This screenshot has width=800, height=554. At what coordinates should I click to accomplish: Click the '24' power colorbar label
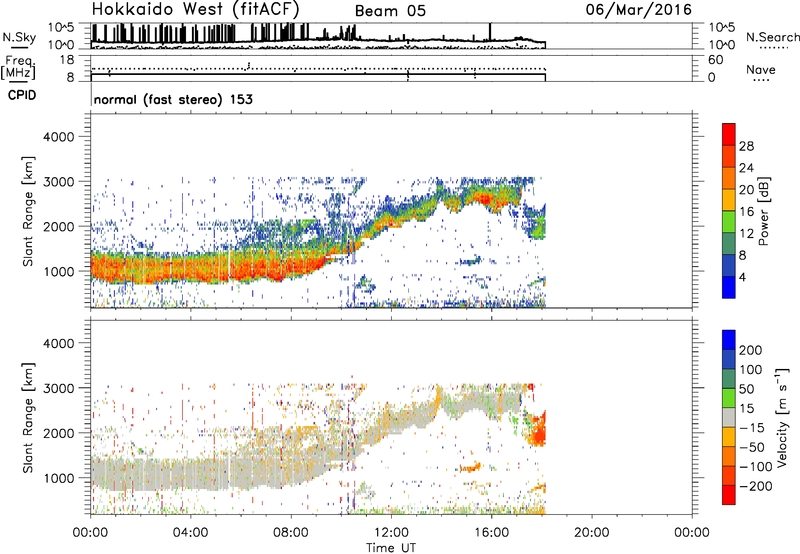point(746,168)
